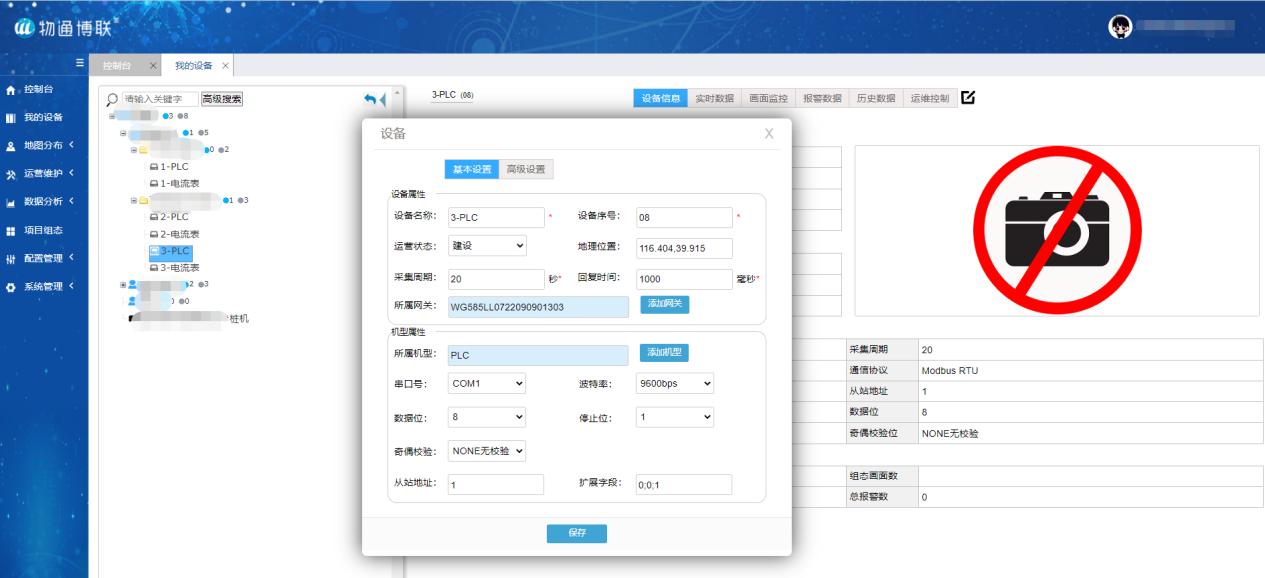Click the 添加网关 button
Image resolution: width=1265 pixels, height=578 pixels.
coord(664,305)
